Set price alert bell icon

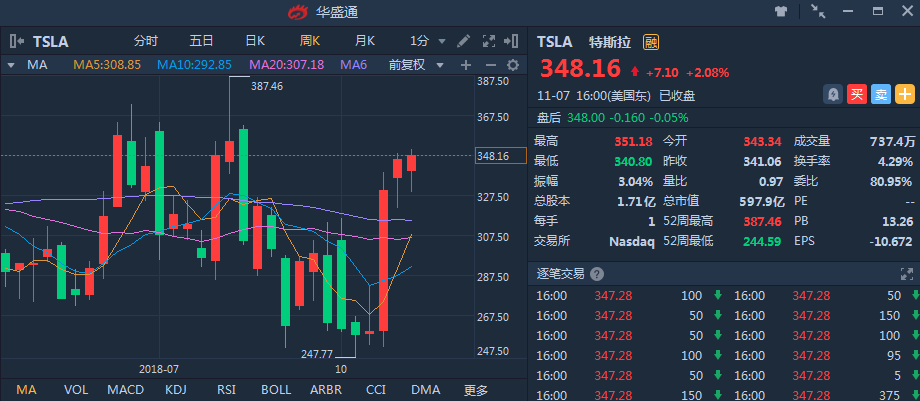(x=833, y=95)
